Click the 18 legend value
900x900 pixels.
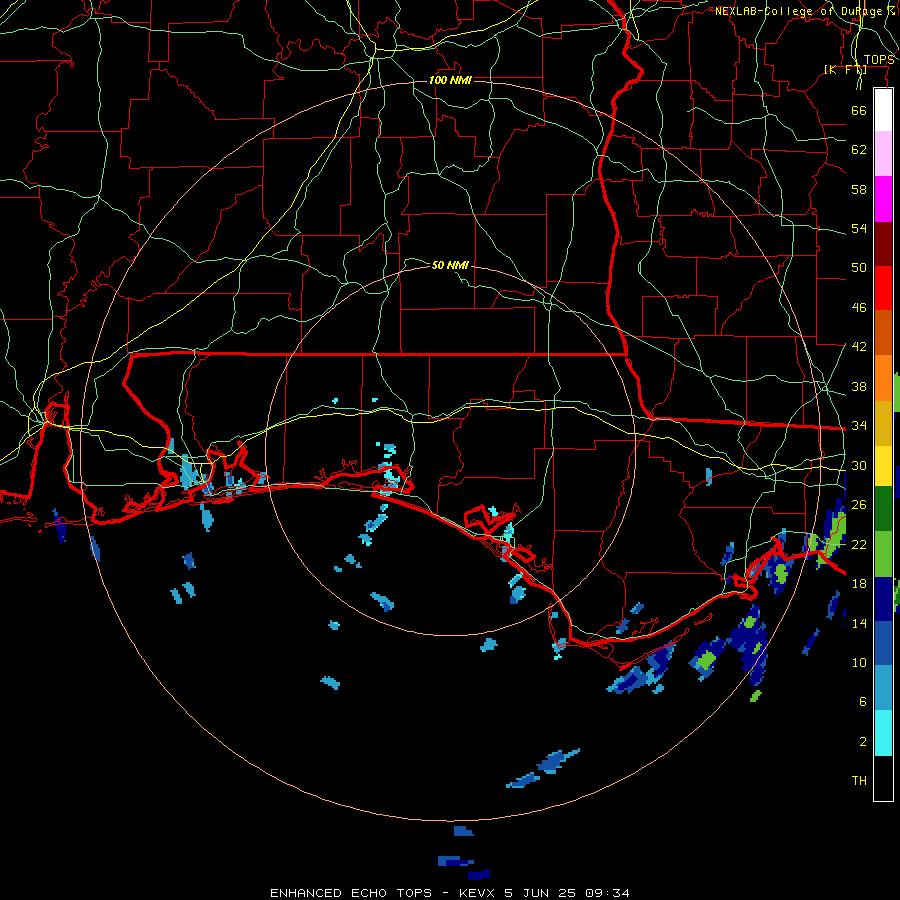[859, 584]
